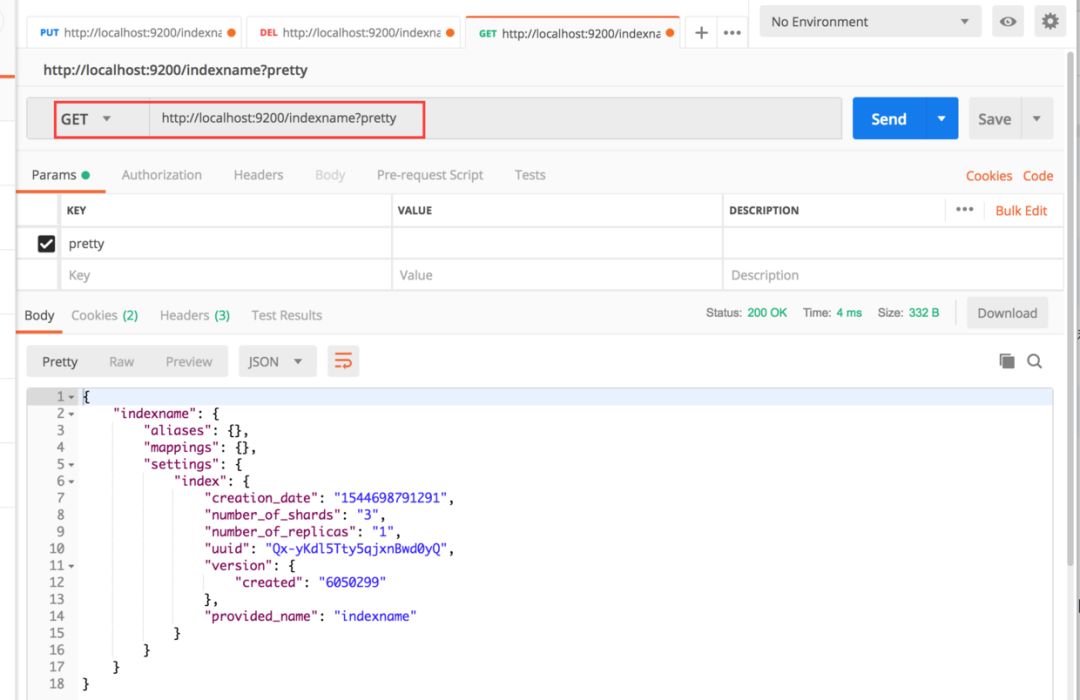Click the search magnifier in response body
1080x700 pixels.
1035,361
